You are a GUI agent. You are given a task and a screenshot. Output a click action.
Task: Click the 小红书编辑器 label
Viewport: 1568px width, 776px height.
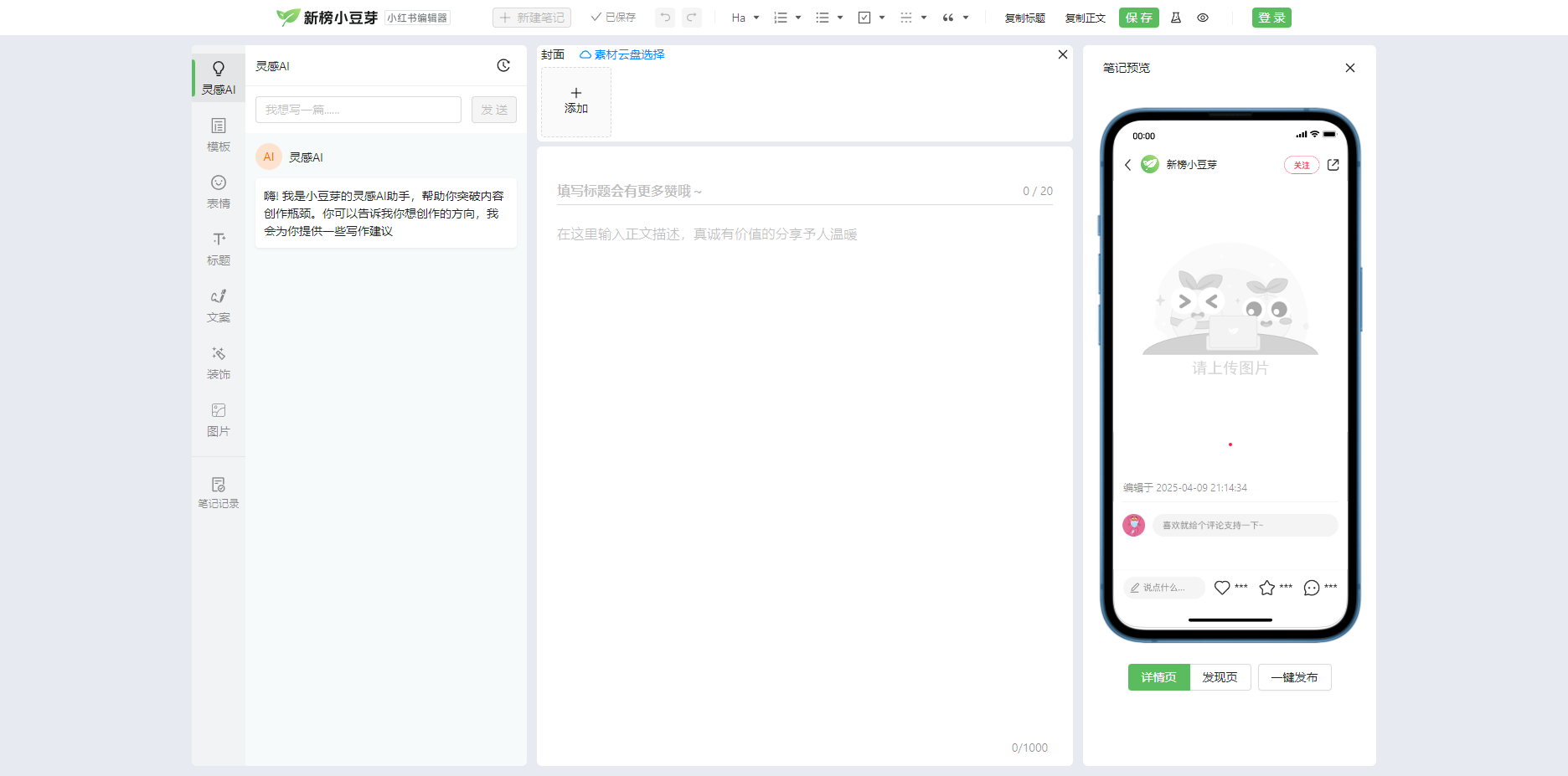418,18
